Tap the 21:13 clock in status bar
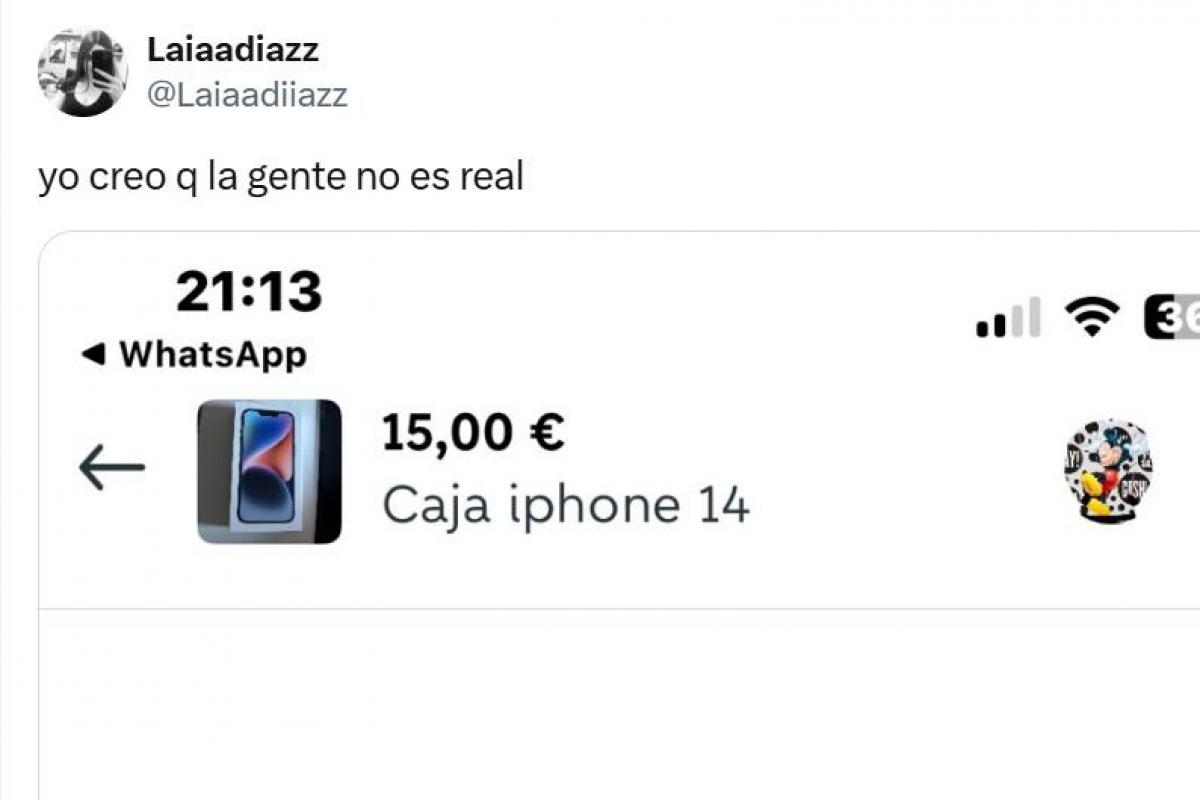 click(249, 293)
